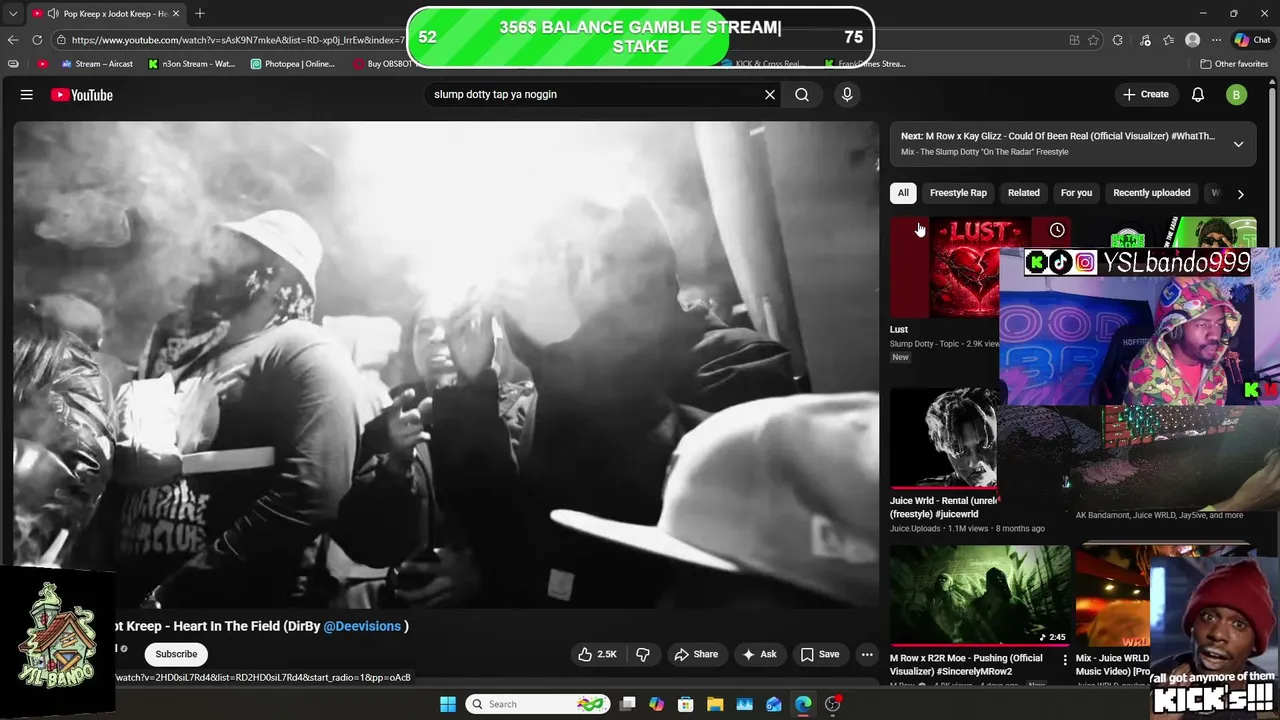Launch Copilot from the taskbar
Image resolution: width=1280 pixels, height=720 pixels.
point(656,704)
